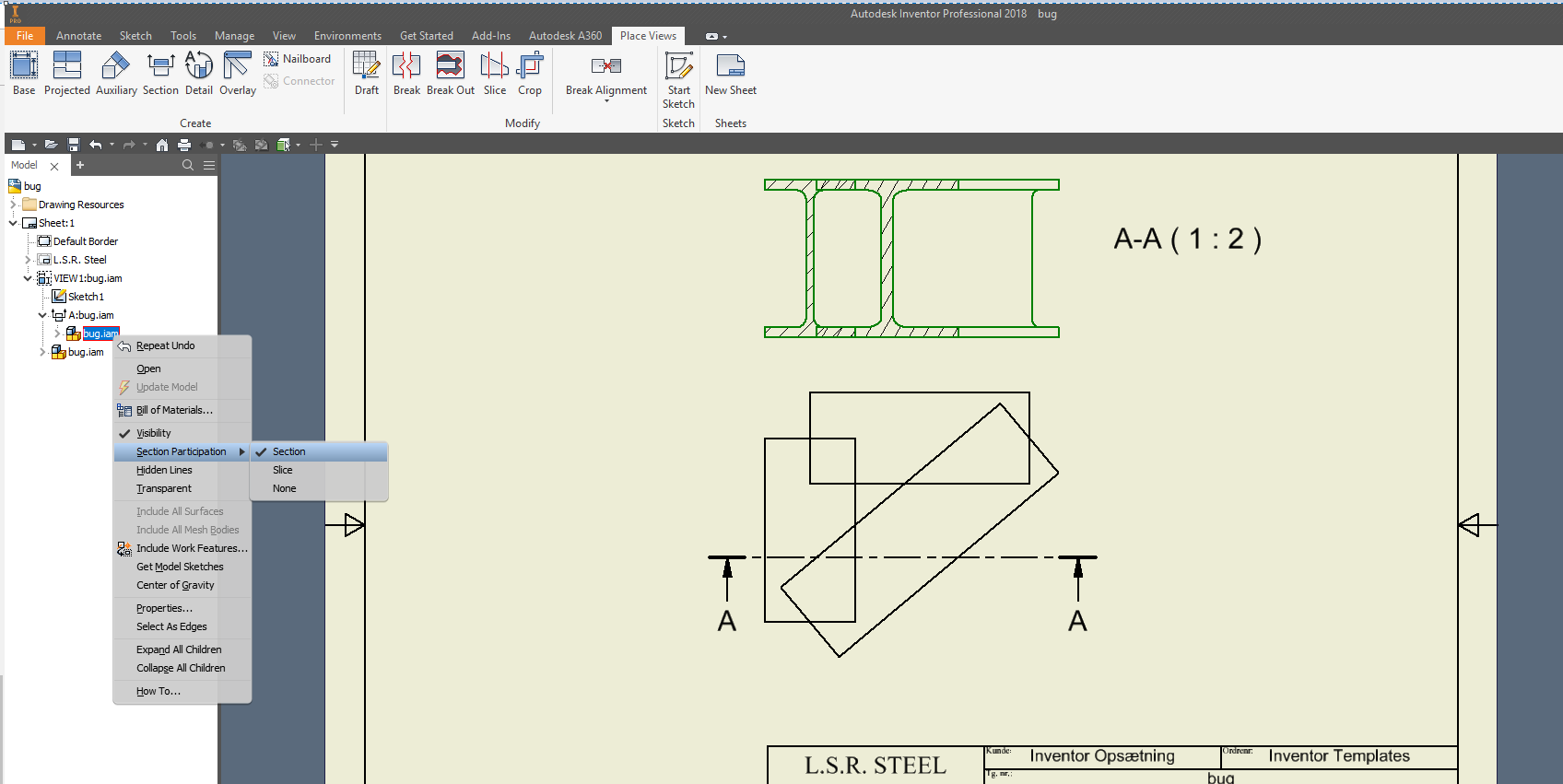This screenshot has height=784, width=1563.
Task: Collapse the Sheet:1 node
Action: click(13, 223)
